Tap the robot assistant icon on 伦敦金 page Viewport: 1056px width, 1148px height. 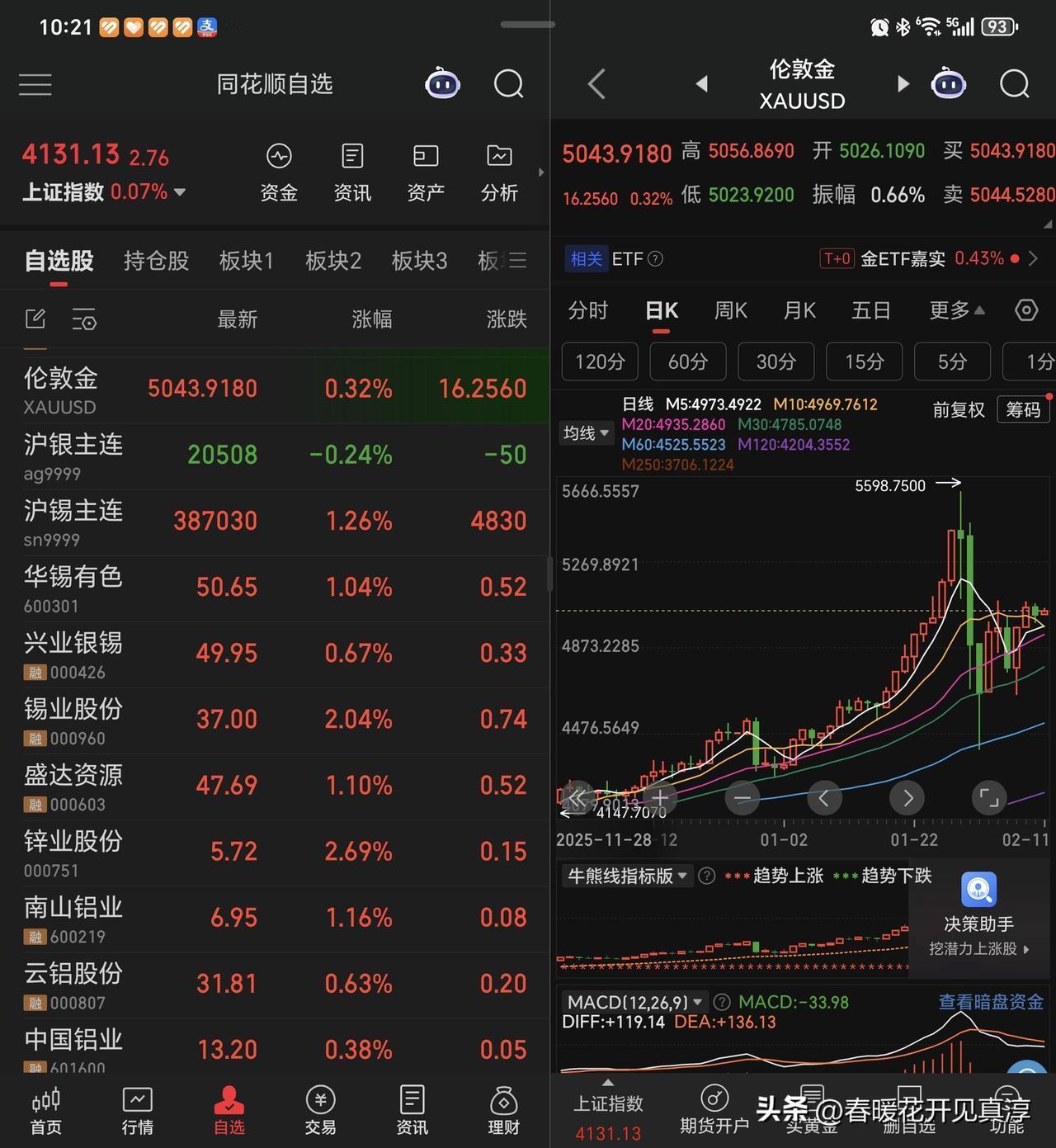point(948,83)
